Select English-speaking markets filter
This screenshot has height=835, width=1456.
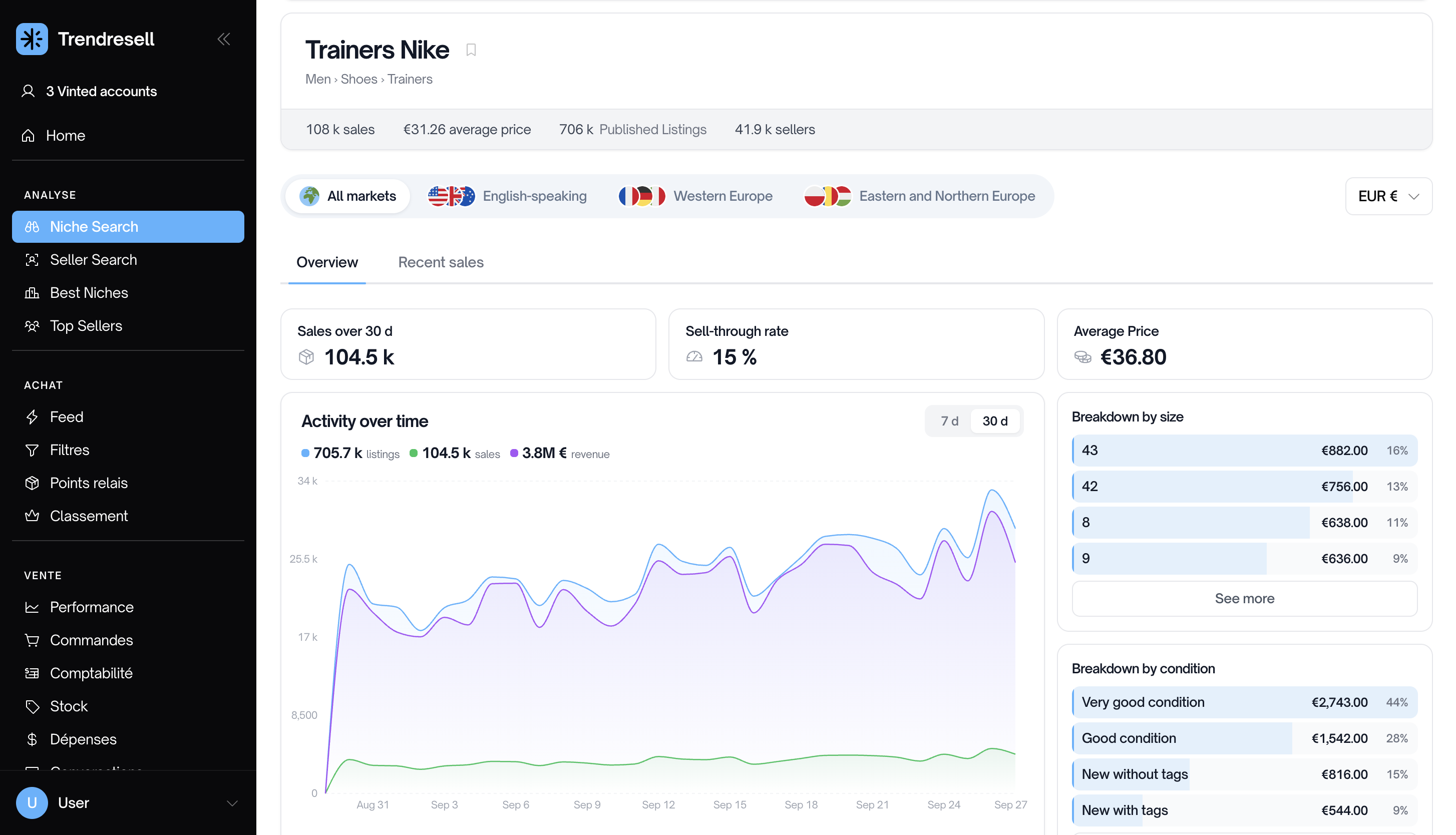[508, 196]
